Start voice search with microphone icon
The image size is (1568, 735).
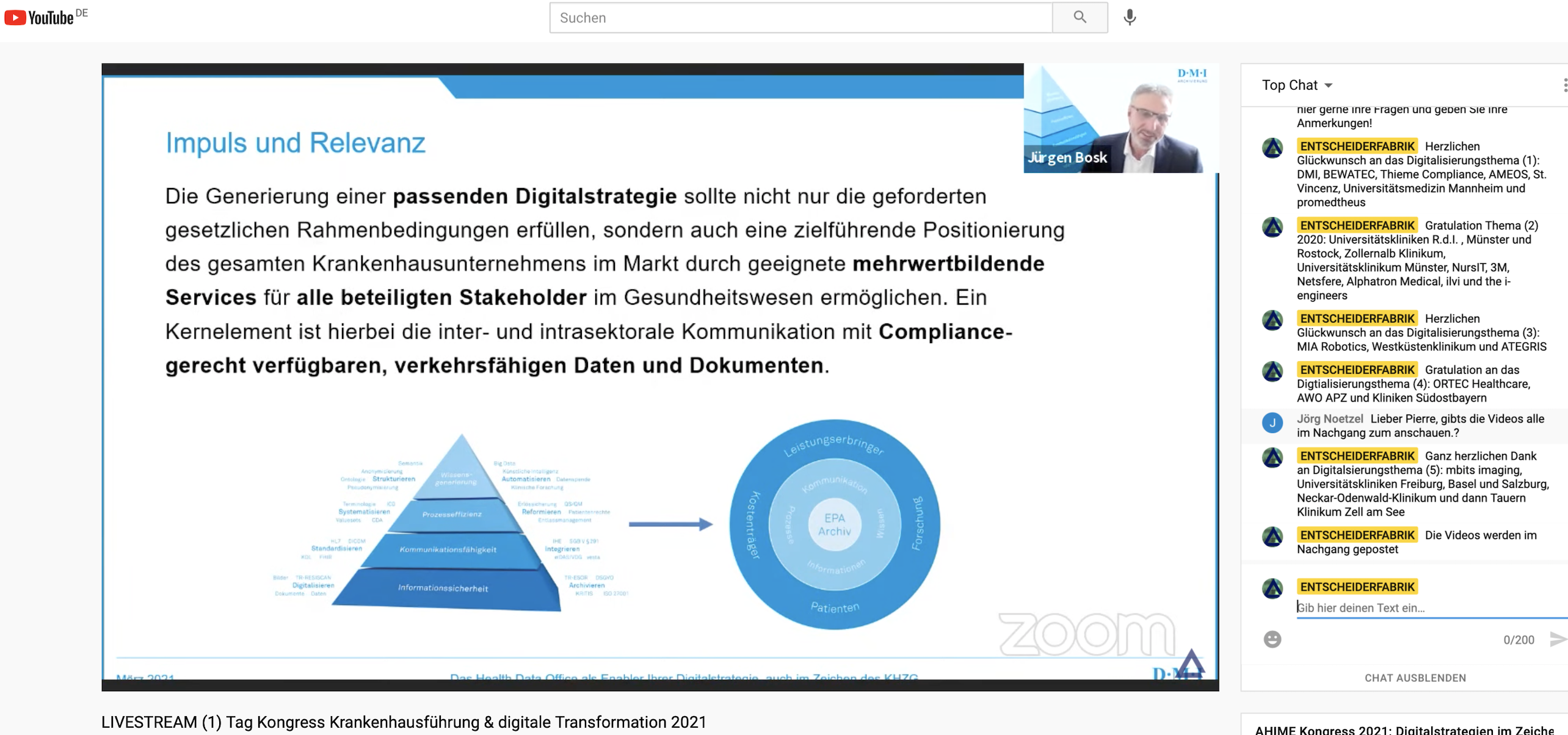click(1130, 17)
